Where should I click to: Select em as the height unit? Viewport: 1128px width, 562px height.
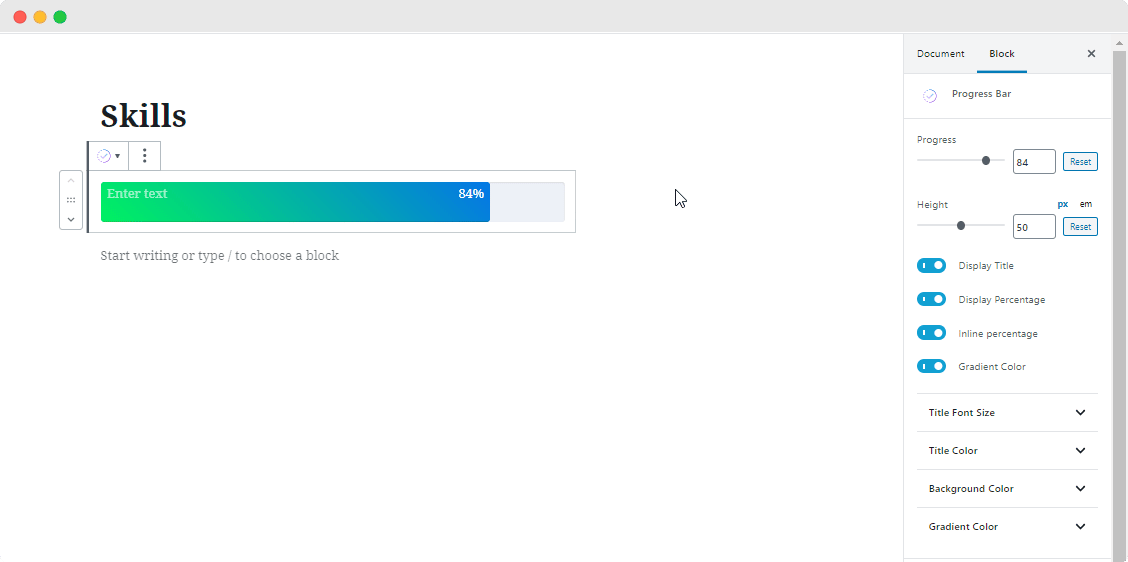click(x=1086, y=204)
